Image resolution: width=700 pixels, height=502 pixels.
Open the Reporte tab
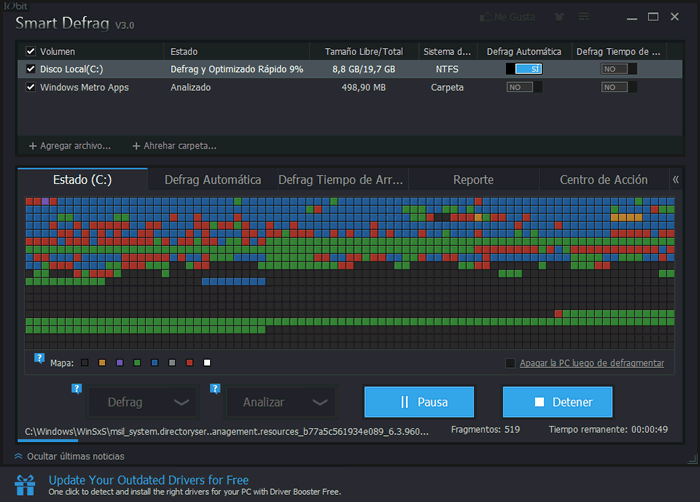point(473,180)
